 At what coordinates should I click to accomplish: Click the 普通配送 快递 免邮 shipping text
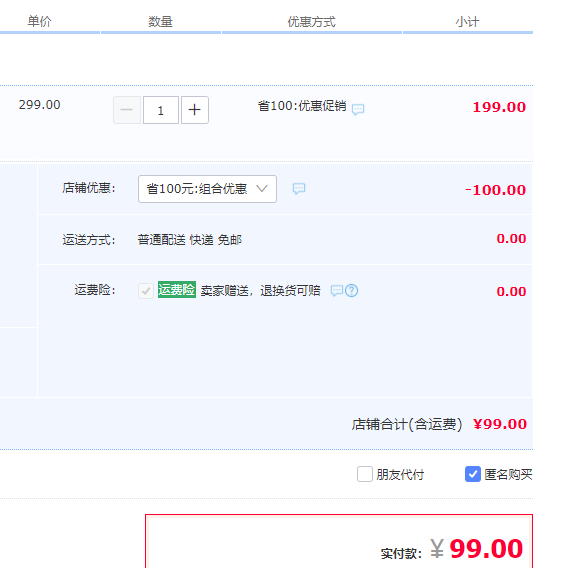[189, 240]
